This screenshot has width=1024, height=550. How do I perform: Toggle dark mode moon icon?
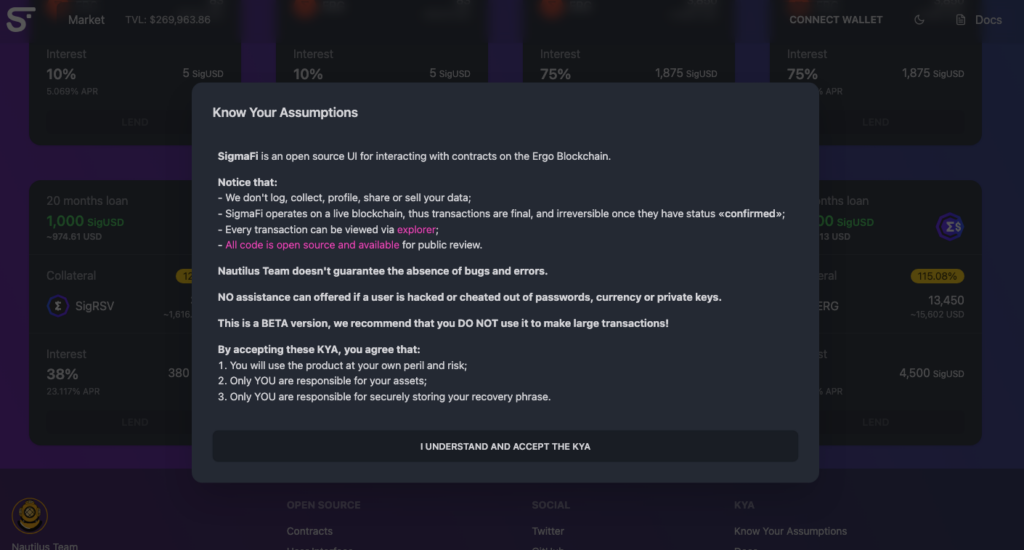point(920,20)
